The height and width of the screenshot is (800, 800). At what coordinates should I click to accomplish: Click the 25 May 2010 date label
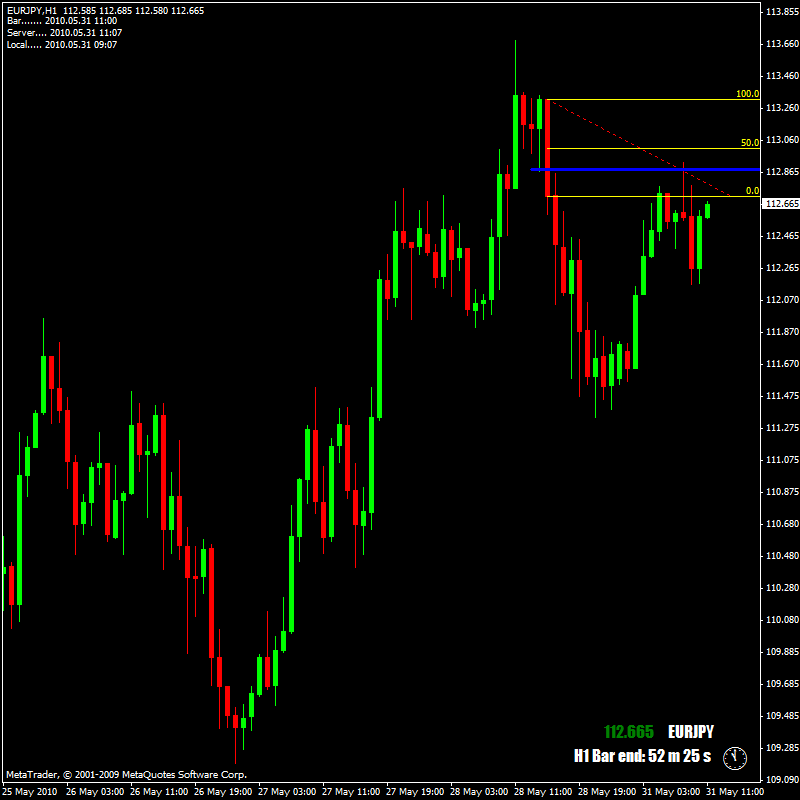tap(30, 792)
